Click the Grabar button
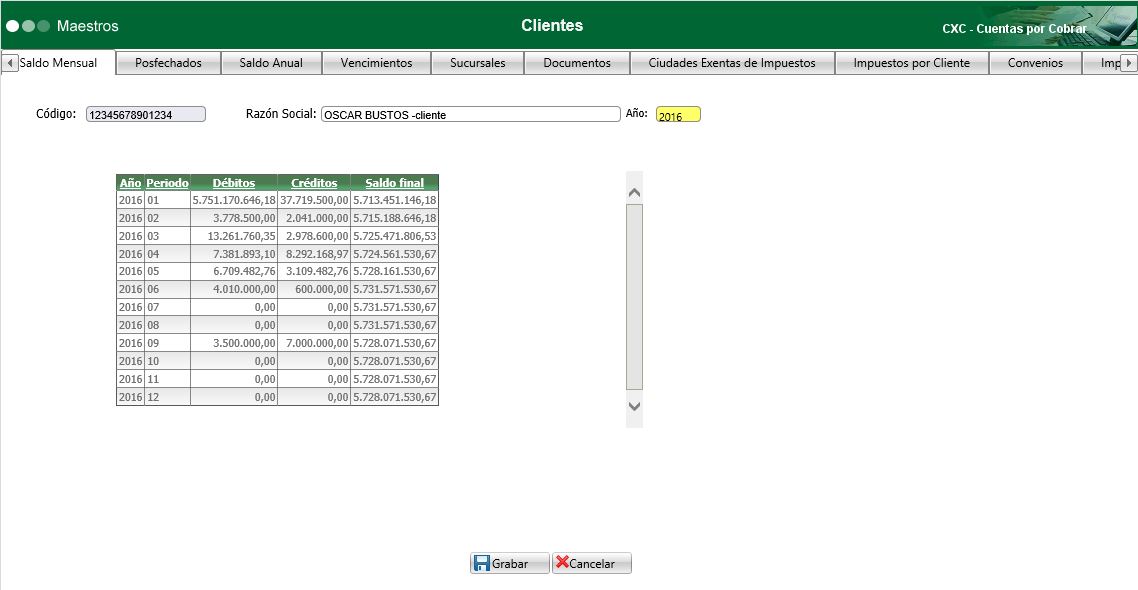 509,563
